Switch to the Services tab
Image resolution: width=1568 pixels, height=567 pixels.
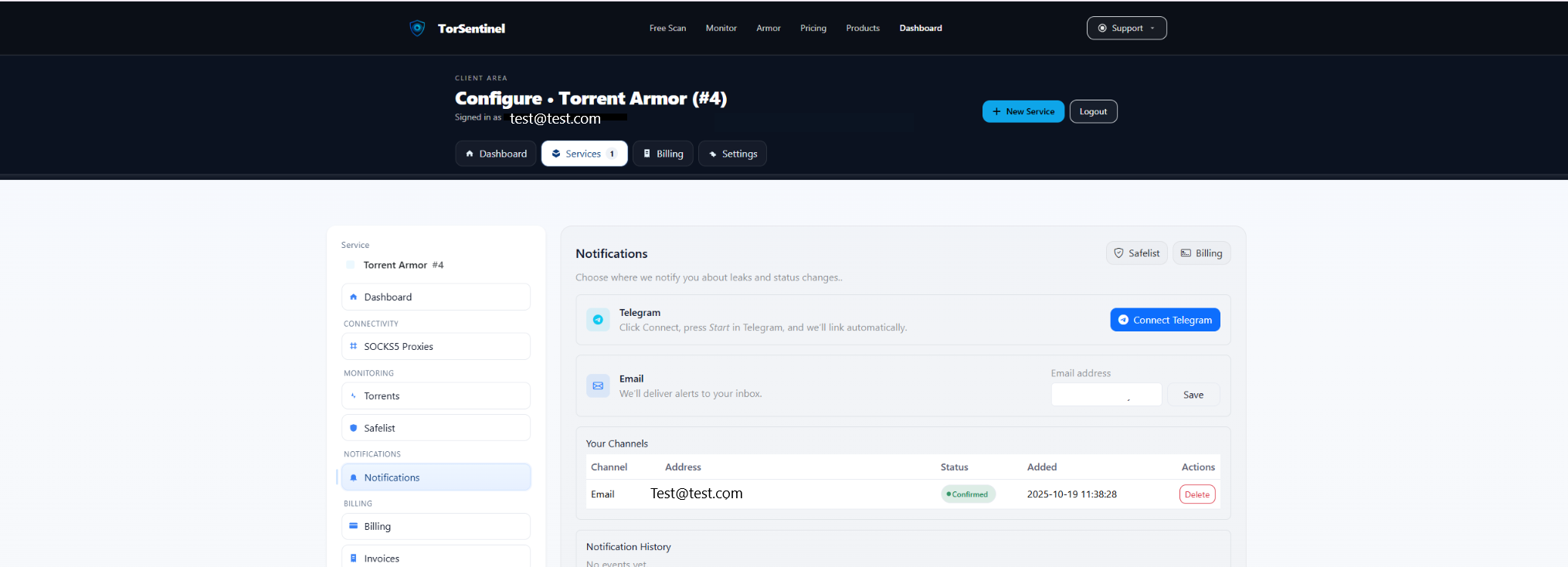tap(584, 154)
